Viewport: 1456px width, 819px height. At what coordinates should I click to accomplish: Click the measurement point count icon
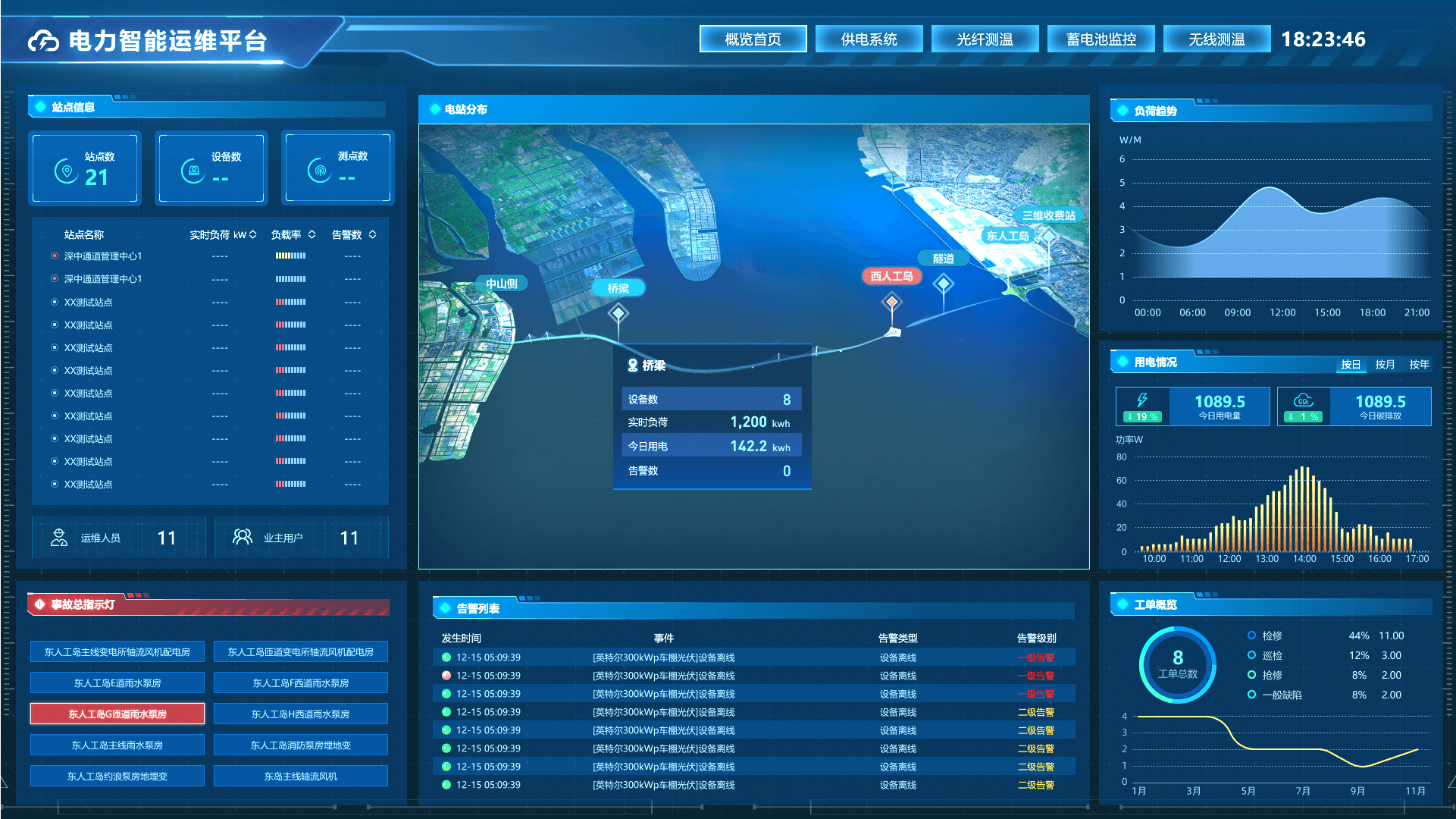point(320,171)
